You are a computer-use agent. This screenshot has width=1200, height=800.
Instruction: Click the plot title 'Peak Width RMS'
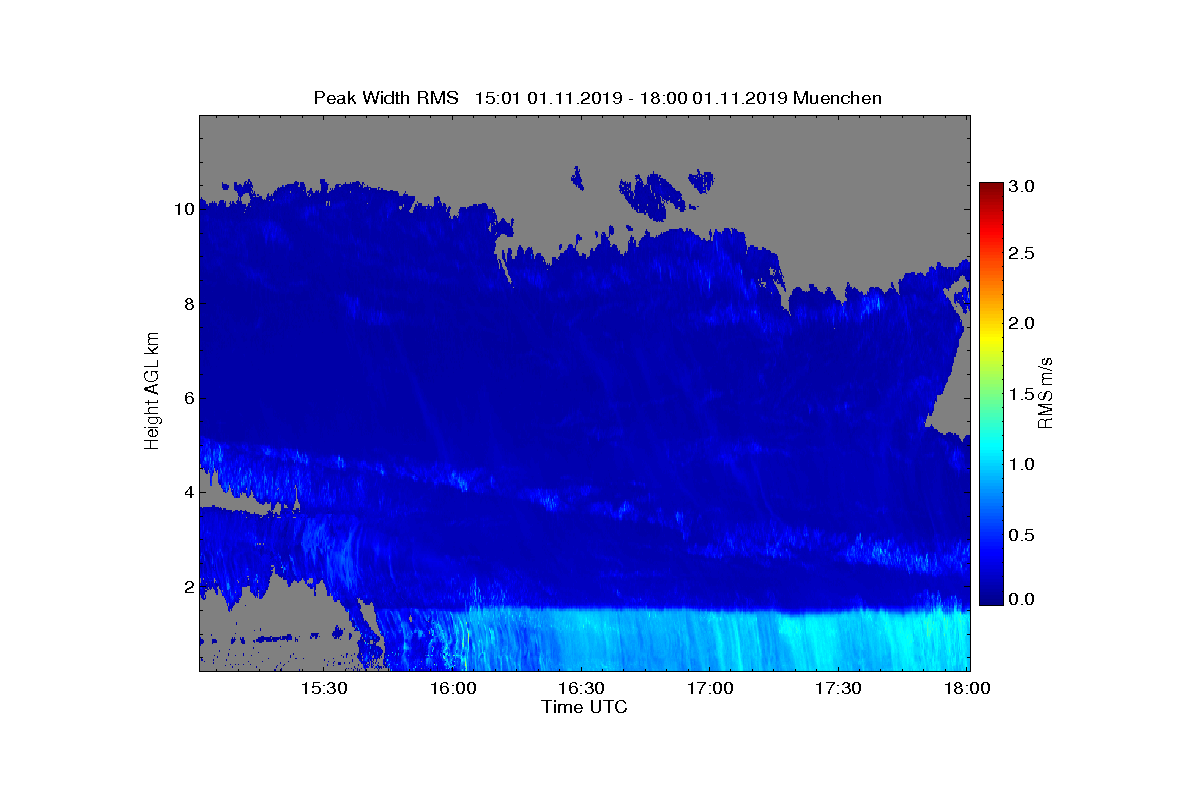click(386, 98)
